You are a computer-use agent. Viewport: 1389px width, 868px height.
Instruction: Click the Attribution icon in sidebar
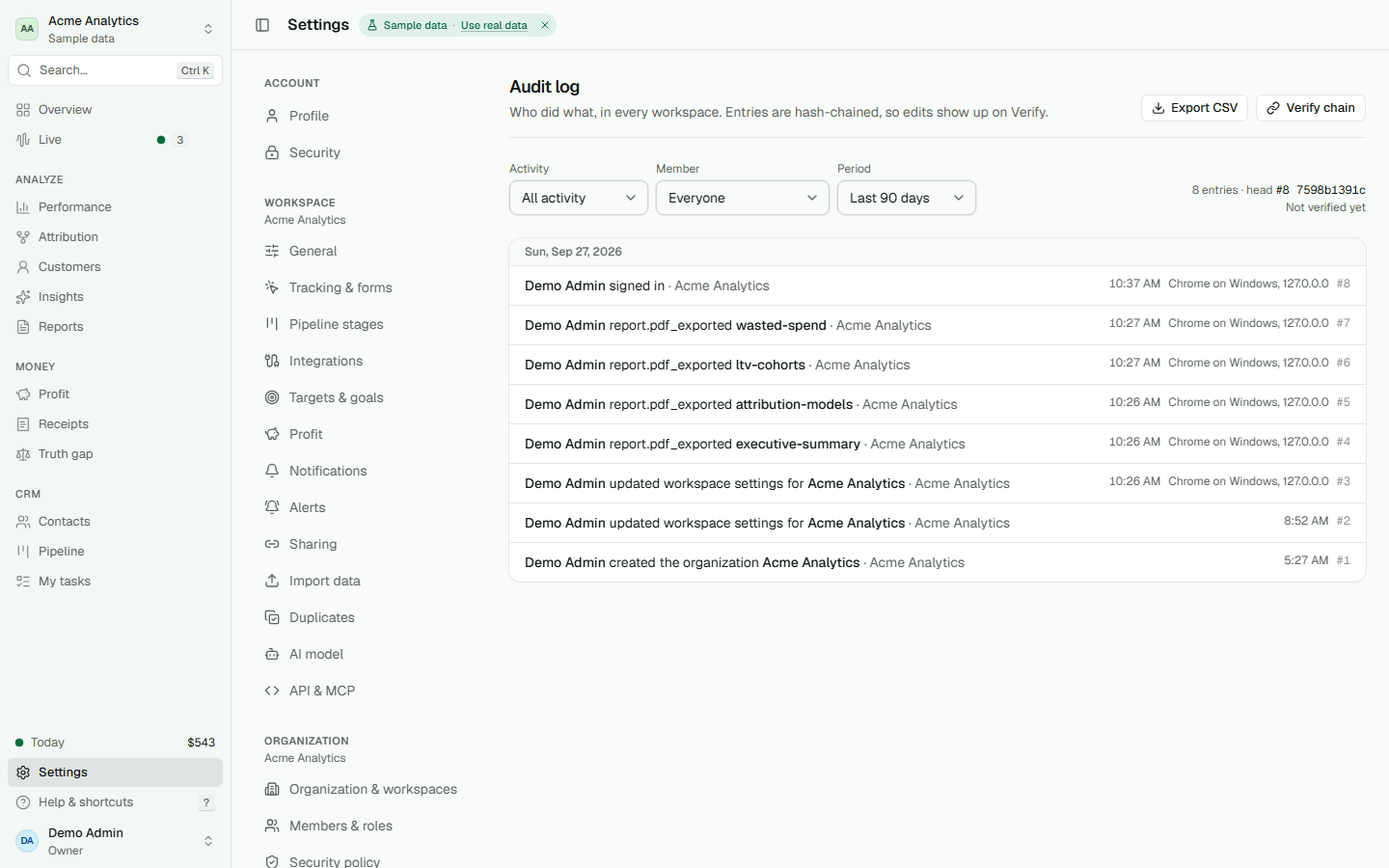point(23,237)
